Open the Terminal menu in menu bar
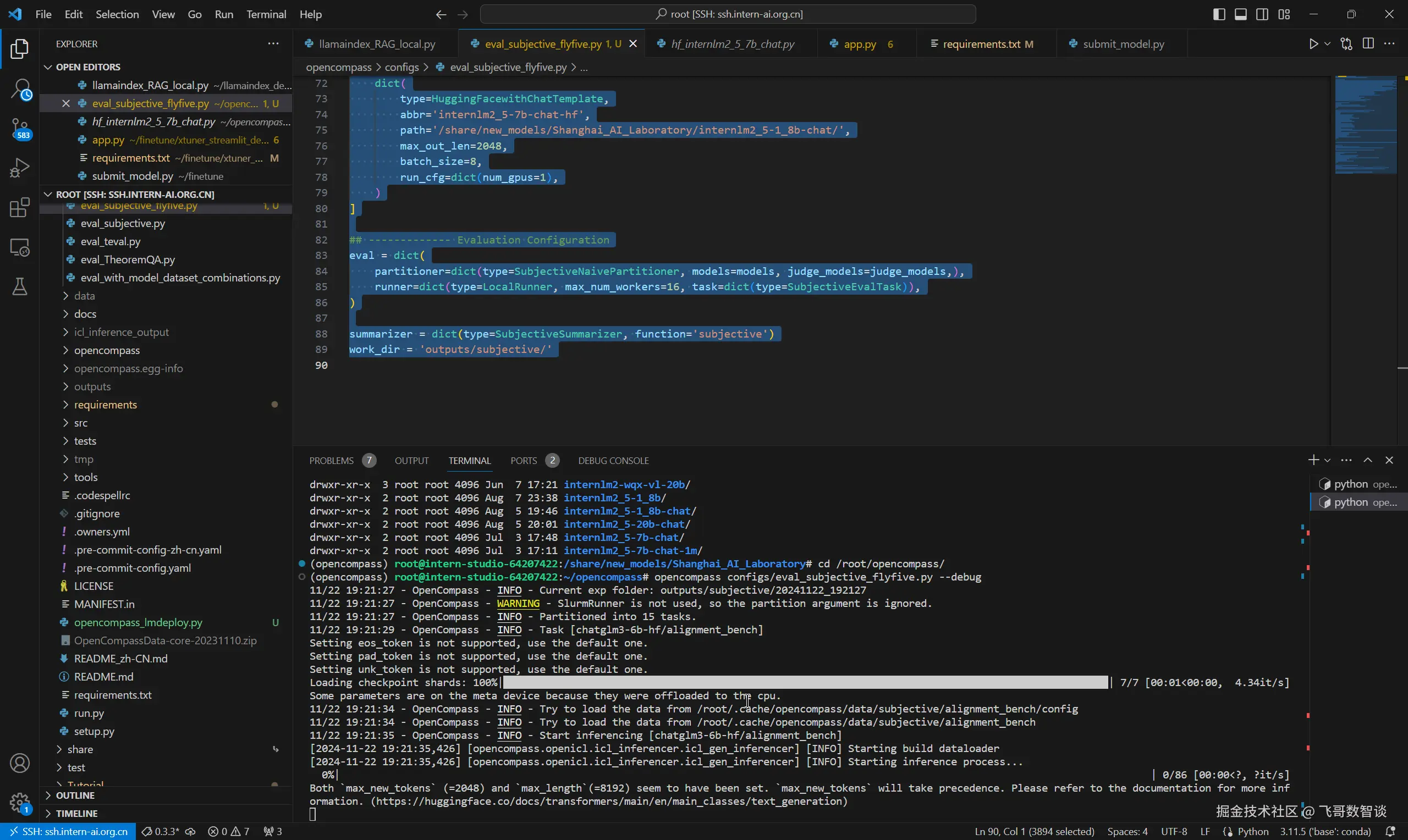1408x840 pixels. 266,14
